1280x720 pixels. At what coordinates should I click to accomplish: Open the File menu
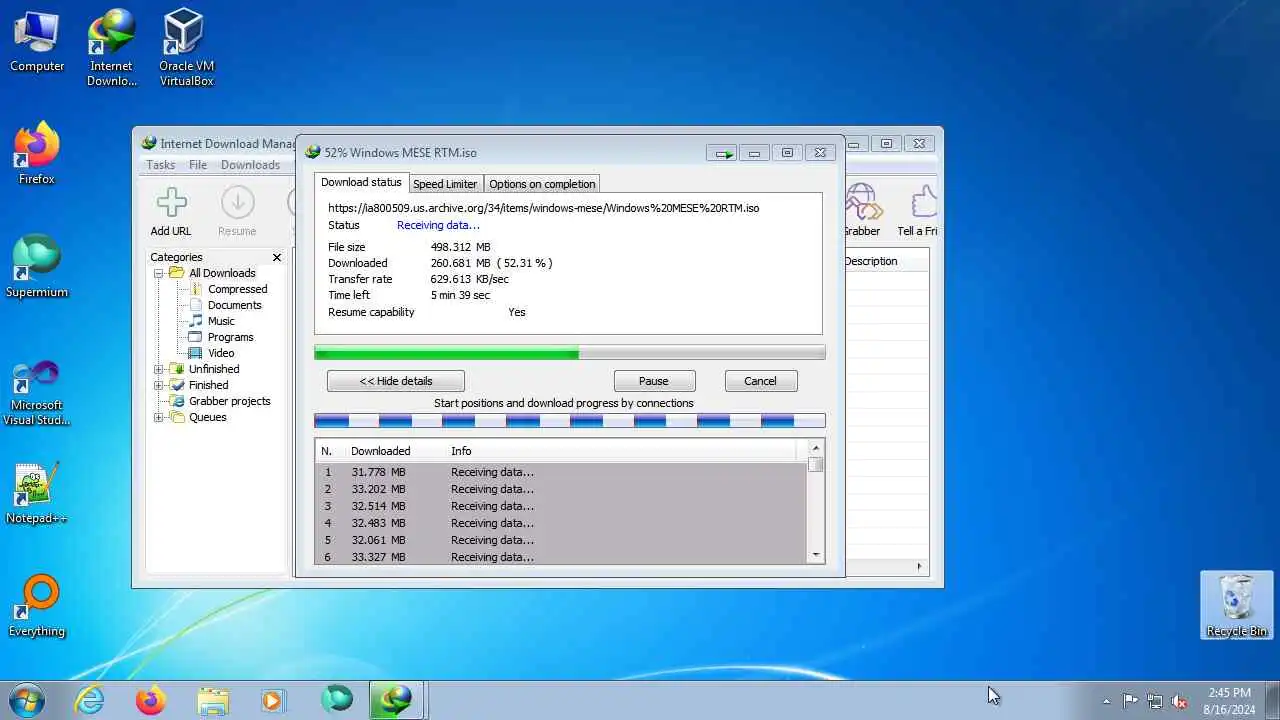pyautogui.click(x=198, y=165)
